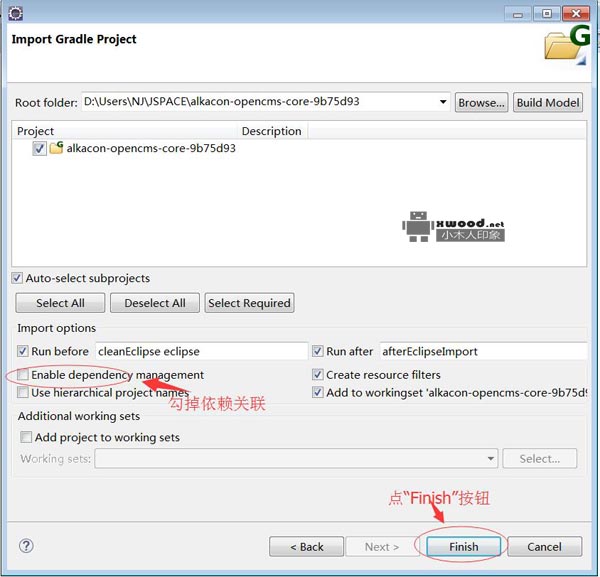Expand the Root folder dropdown arrow
Screen dimensions: 600x577
[x=443, y=102]
